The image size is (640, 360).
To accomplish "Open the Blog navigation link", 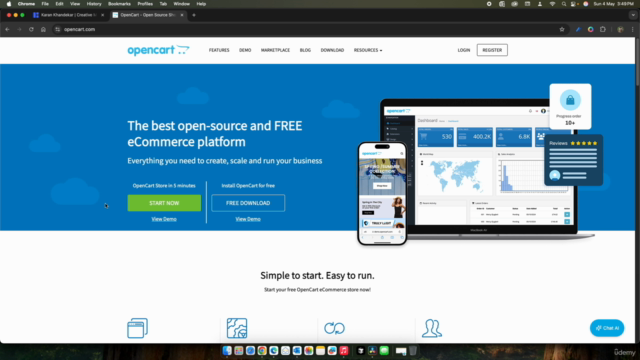I will coord(305,50).
